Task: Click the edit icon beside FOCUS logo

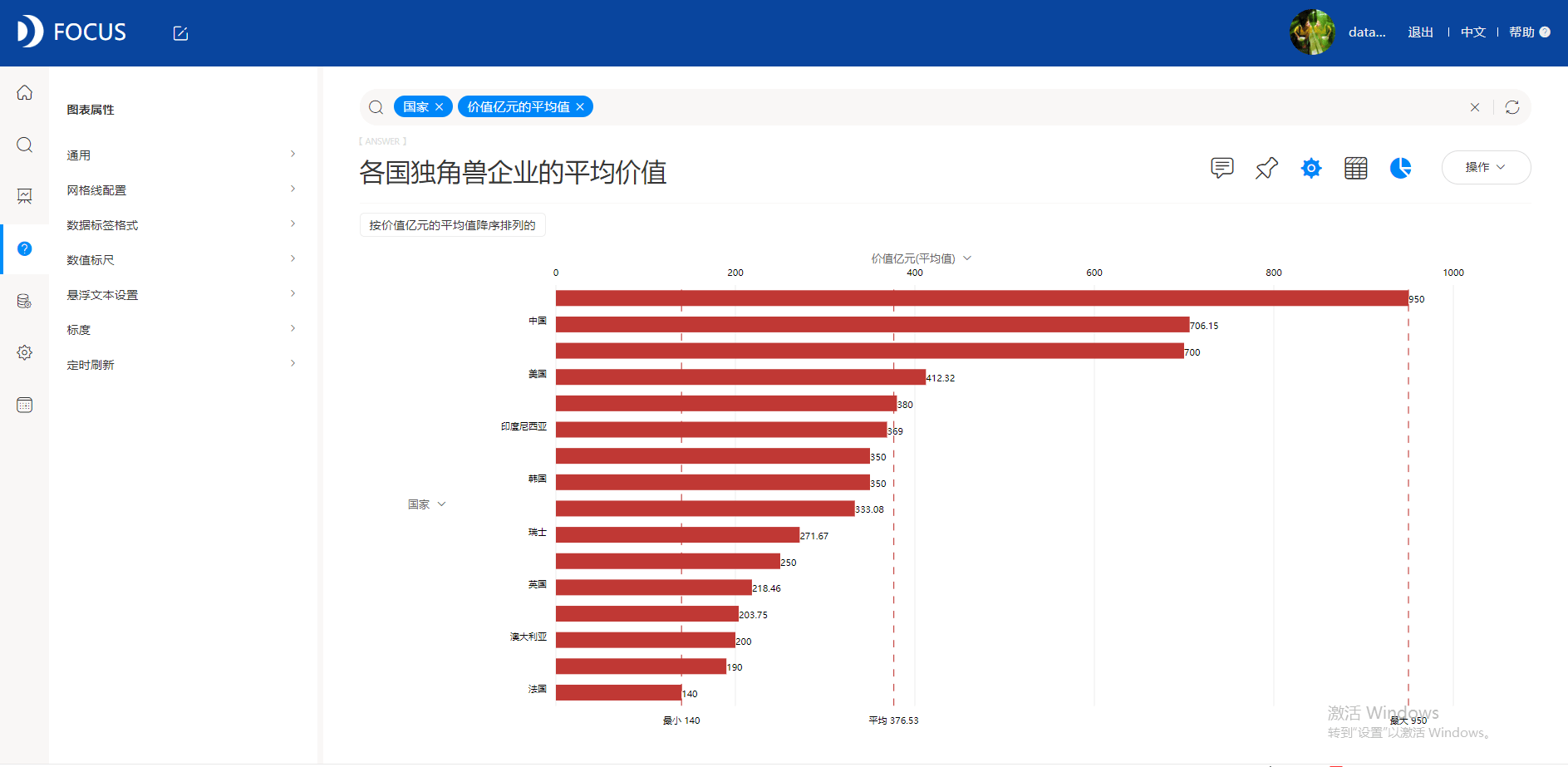Action: click(180, 33)
